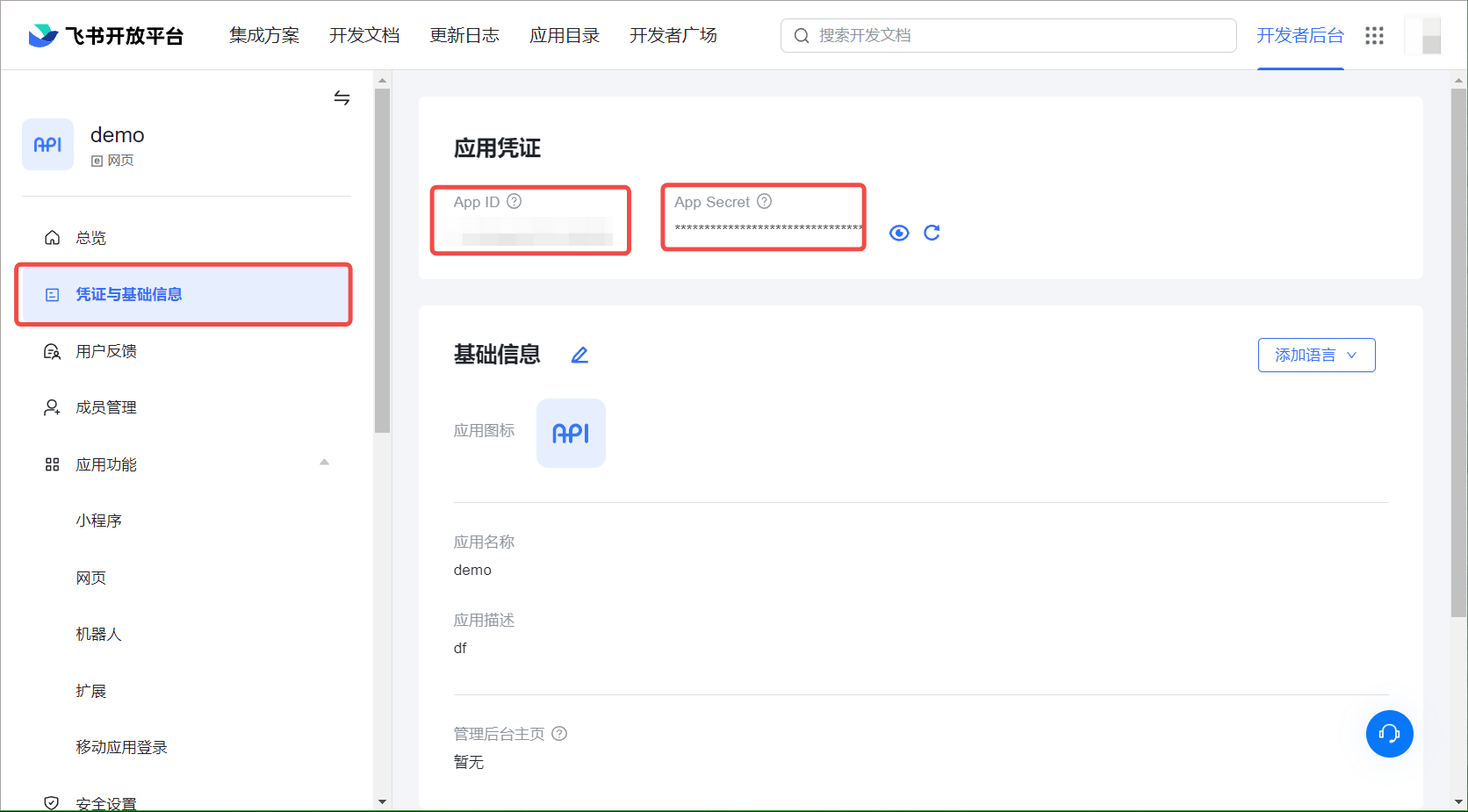Go to 成员管理 in sidebar
Image resolution: width=1468 pixels, height=812 pixels.
[106, 407]
